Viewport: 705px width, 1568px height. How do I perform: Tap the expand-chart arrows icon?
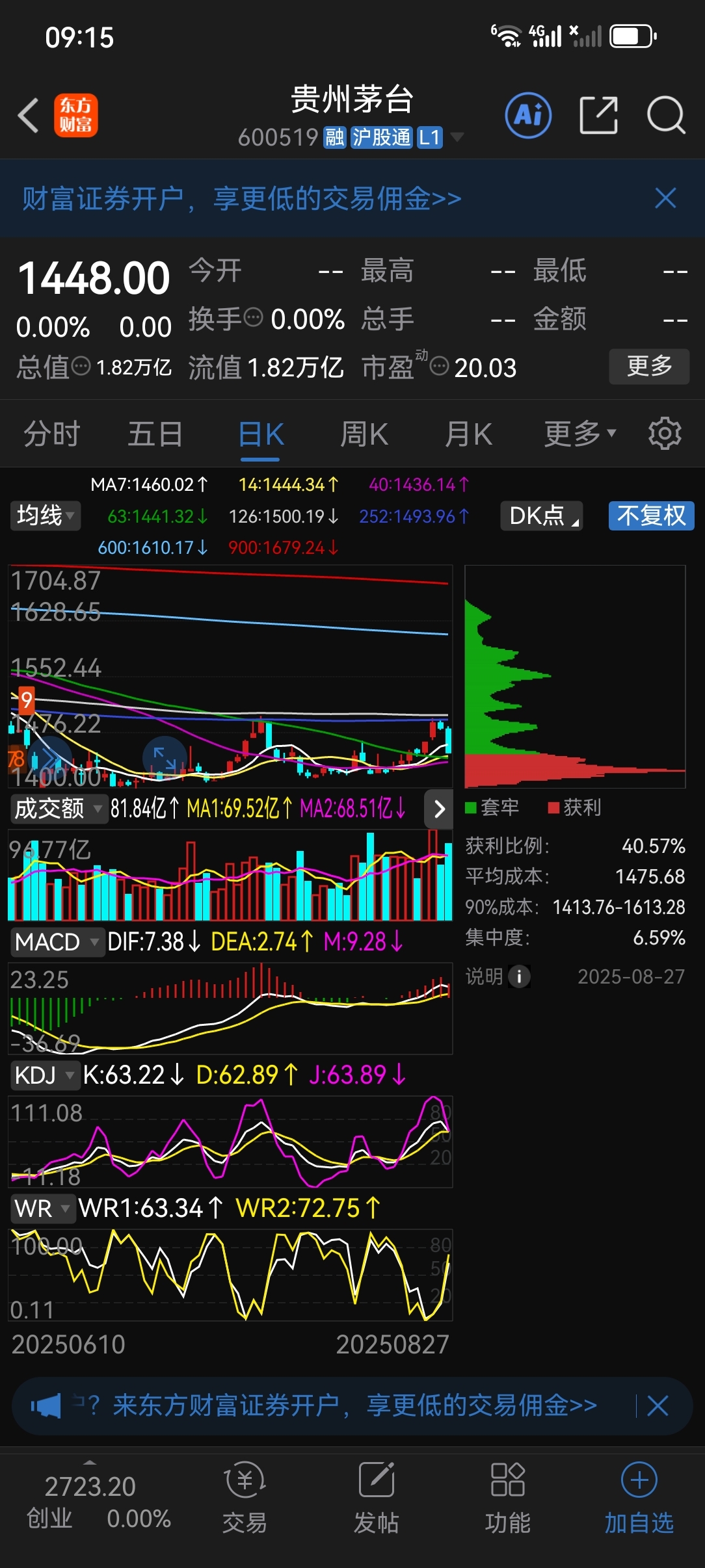pos(165,758)
